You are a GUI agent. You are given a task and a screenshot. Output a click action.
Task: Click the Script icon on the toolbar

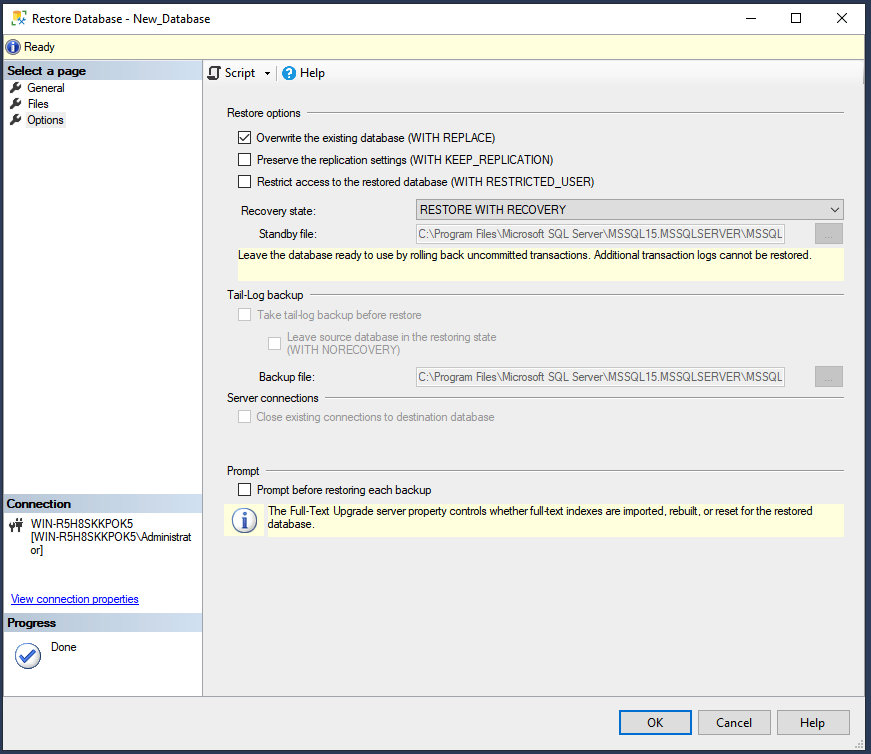click(214, 72)
